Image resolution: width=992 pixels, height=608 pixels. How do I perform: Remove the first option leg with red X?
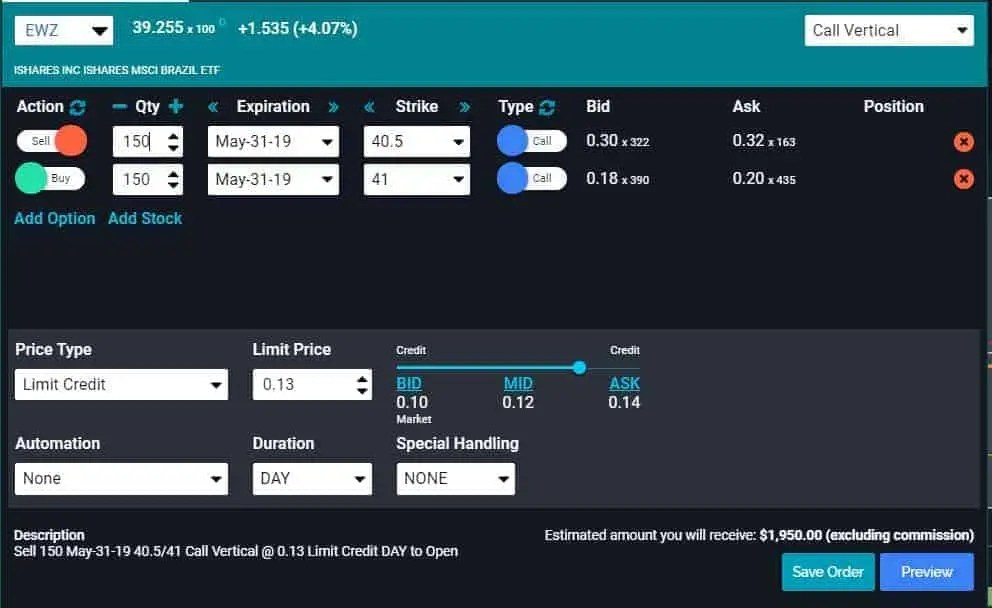963,141
